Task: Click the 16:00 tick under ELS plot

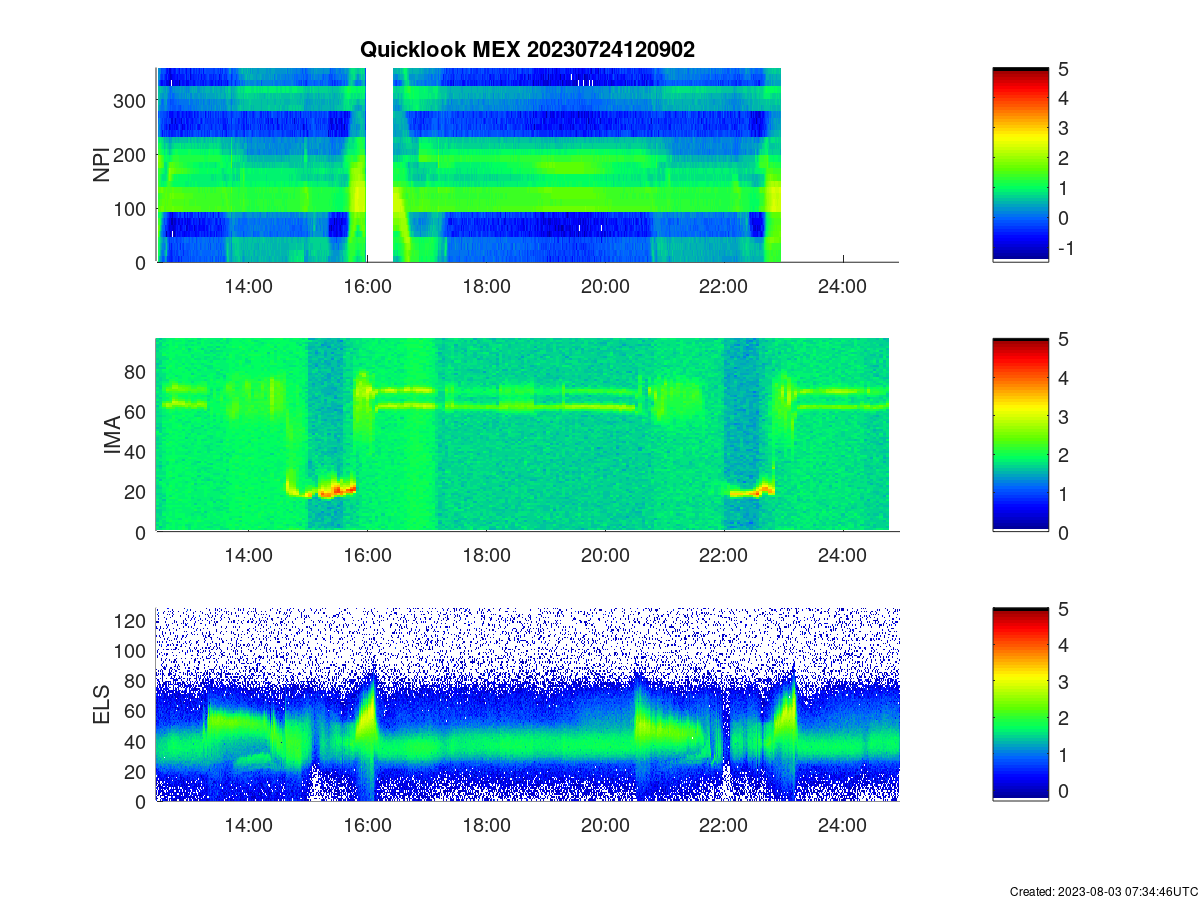Action: pos(367,825)
